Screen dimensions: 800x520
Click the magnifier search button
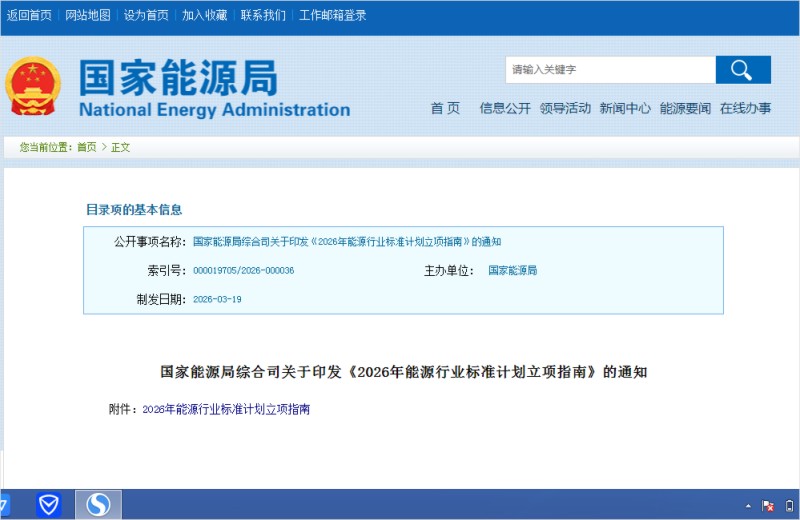743,70
